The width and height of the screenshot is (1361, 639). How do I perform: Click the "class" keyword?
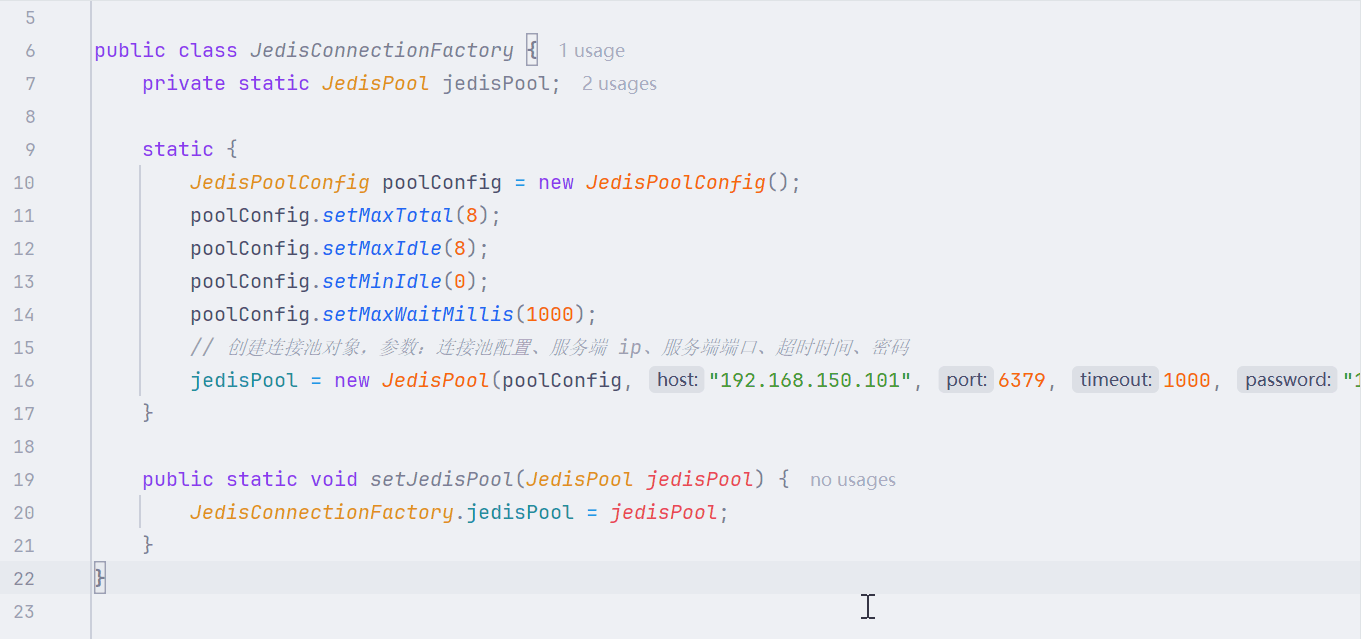[x=208, y=51]
